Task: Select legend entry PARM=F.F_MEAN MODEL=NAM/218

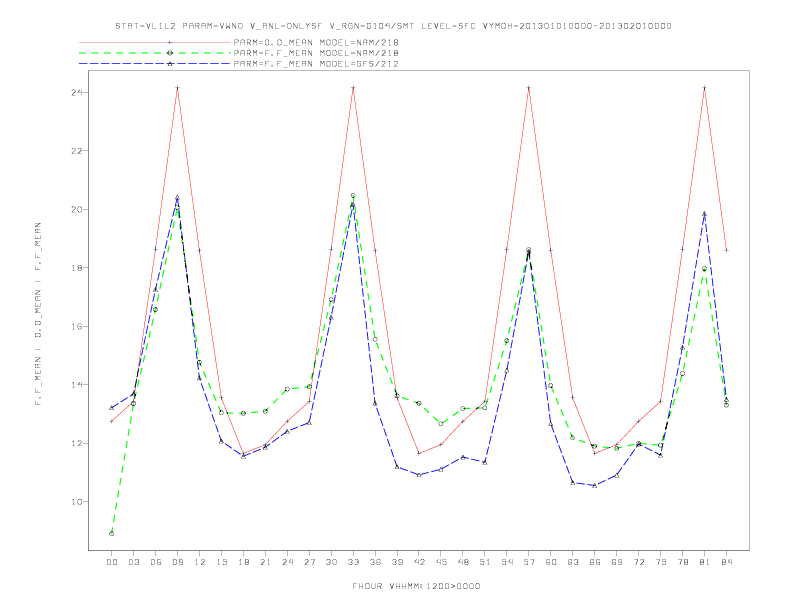Action: point(316,53)
